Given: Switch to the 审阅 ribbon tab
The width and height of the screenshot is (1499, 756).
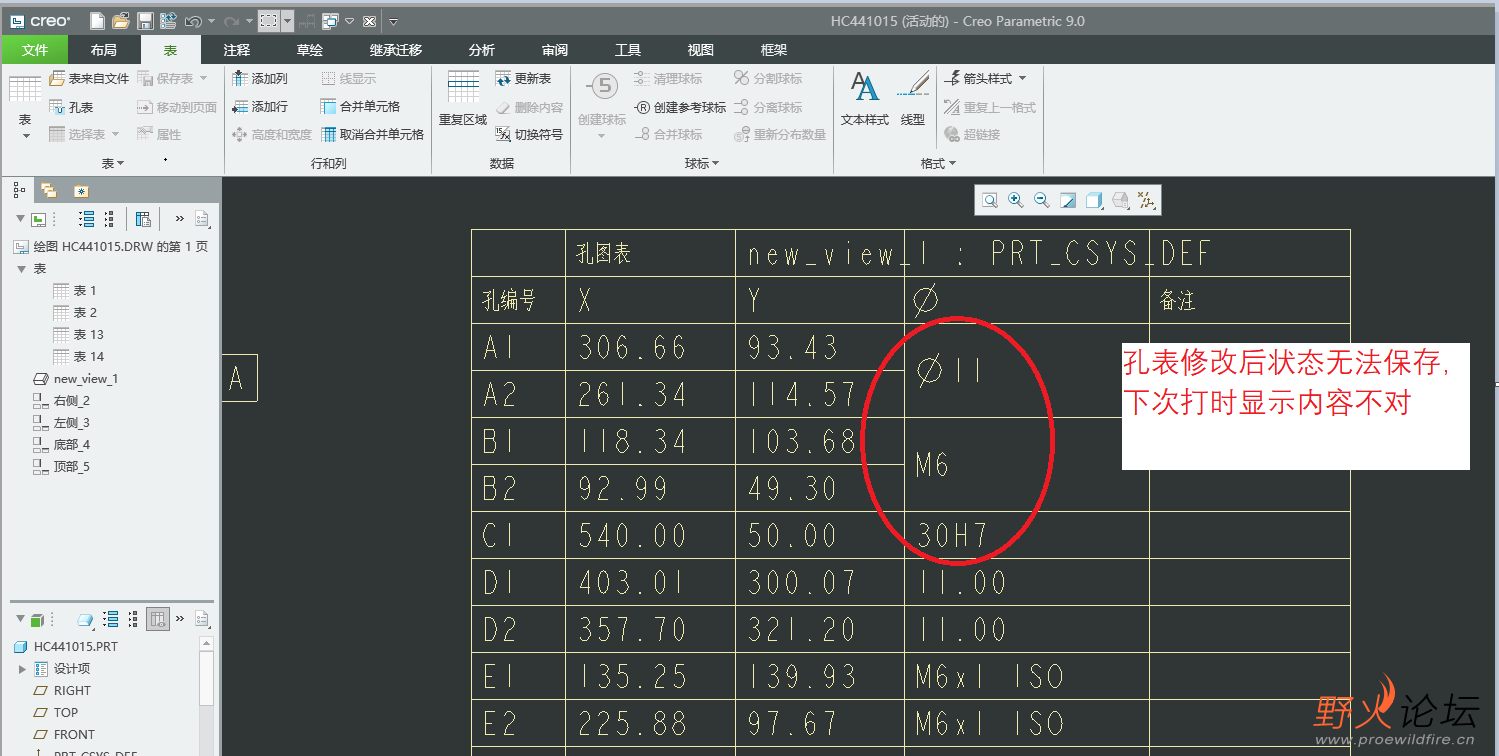Looking at the screenshot, I should pos(555,50).
